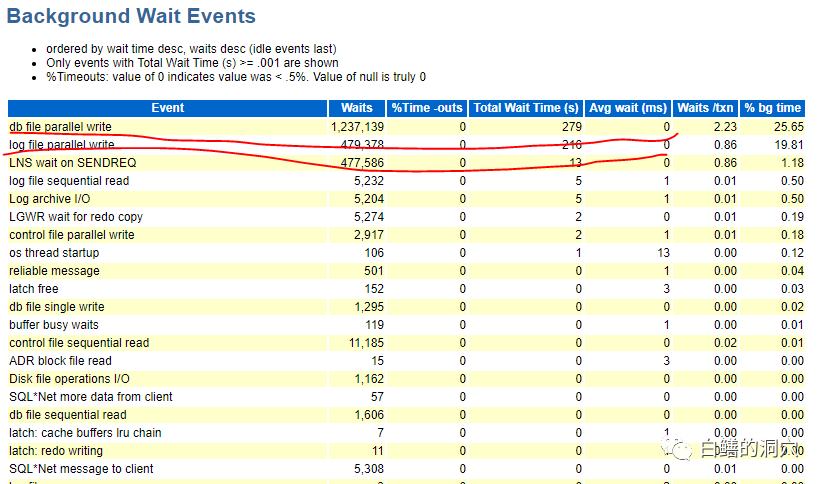Click the waits value 1,237,139
The image size is (825, 484).
[x=357, y=127]
